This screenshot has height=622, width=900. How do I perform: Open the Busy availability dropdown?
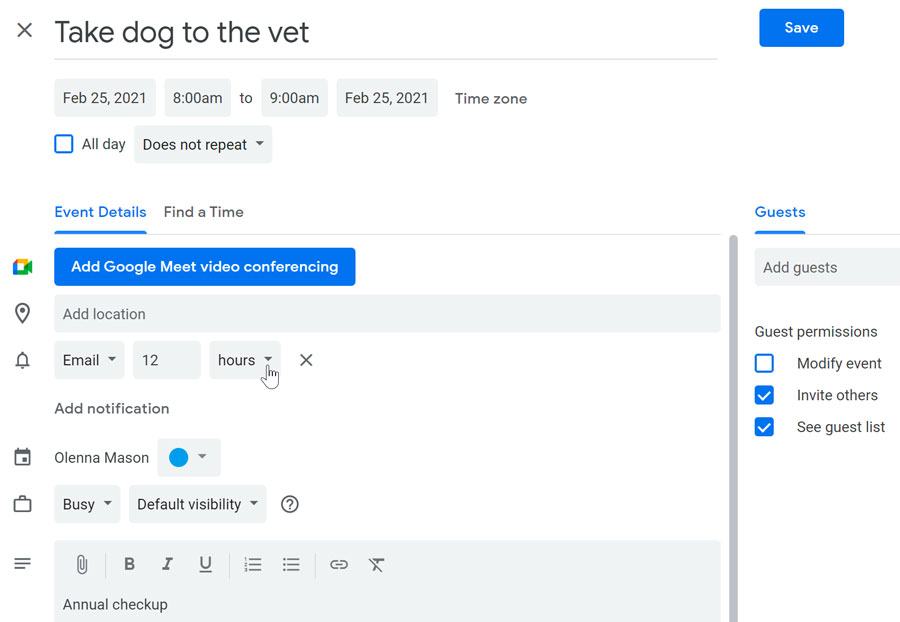(x=87, y=504)
